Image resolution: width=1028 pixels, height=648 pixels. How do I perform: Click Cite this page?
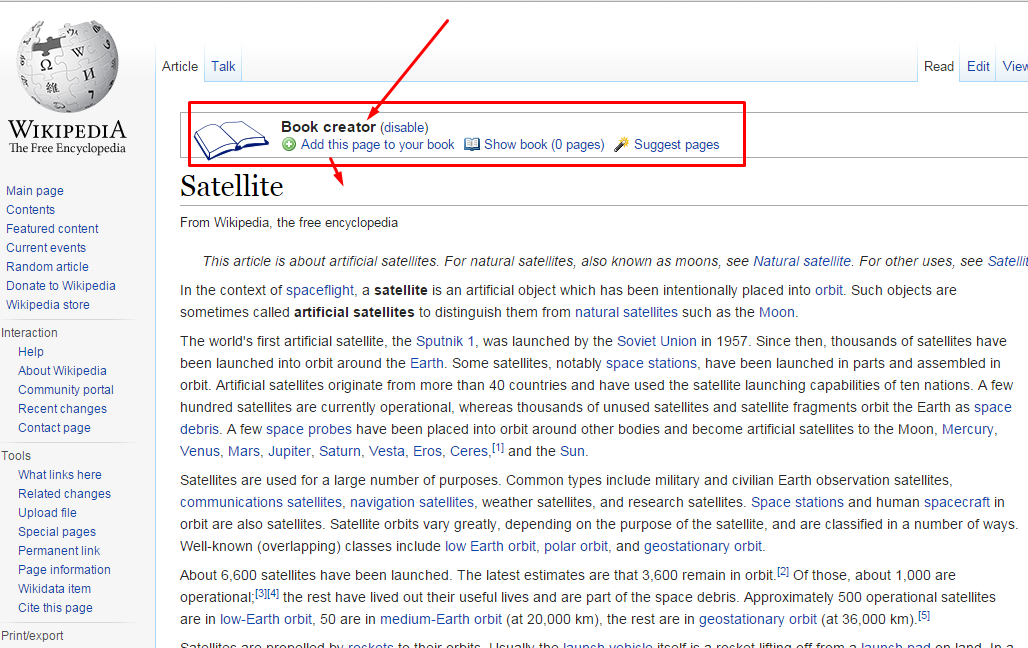pos(55,608)
